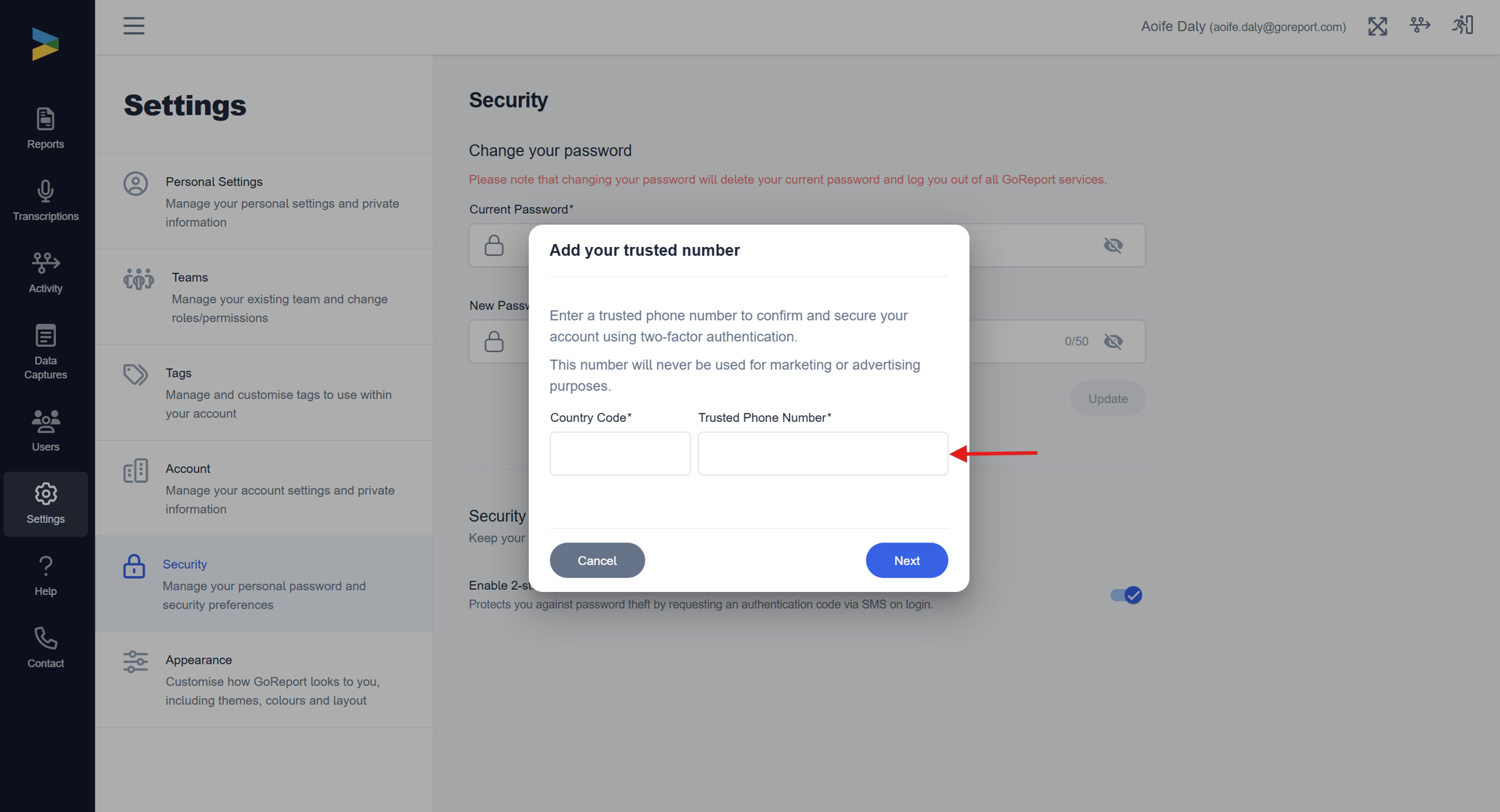Image resolution: width=1500 pixels, height=812 pixels.
Task: Toggle the Enable 2-step verification switch
Action: point(1126,595)
